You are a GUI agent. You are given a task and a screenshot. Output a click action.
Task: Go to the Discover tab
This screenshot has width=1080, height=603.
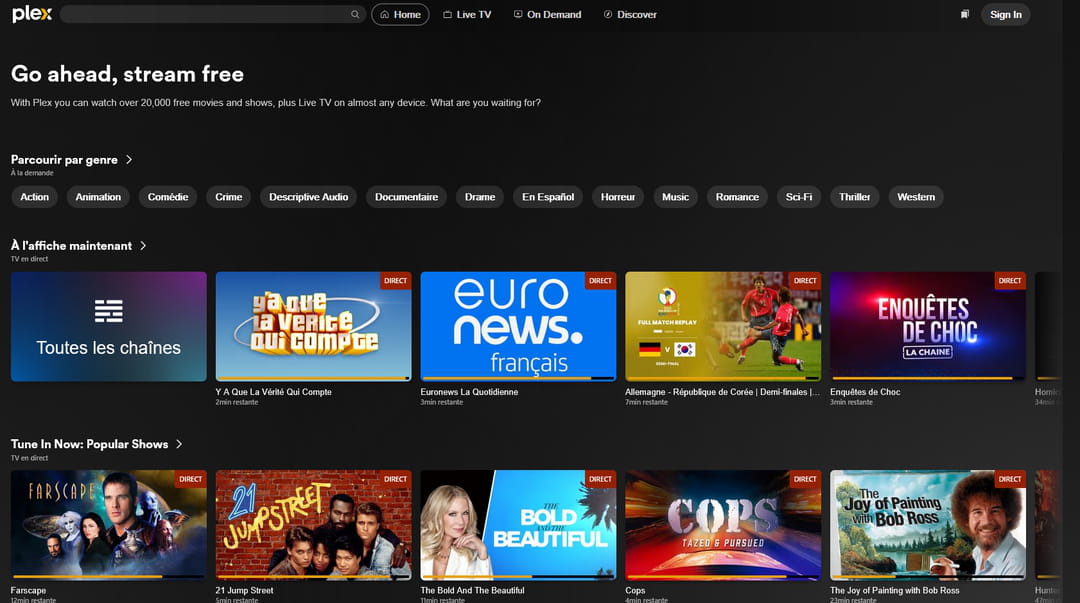point(630,15)
